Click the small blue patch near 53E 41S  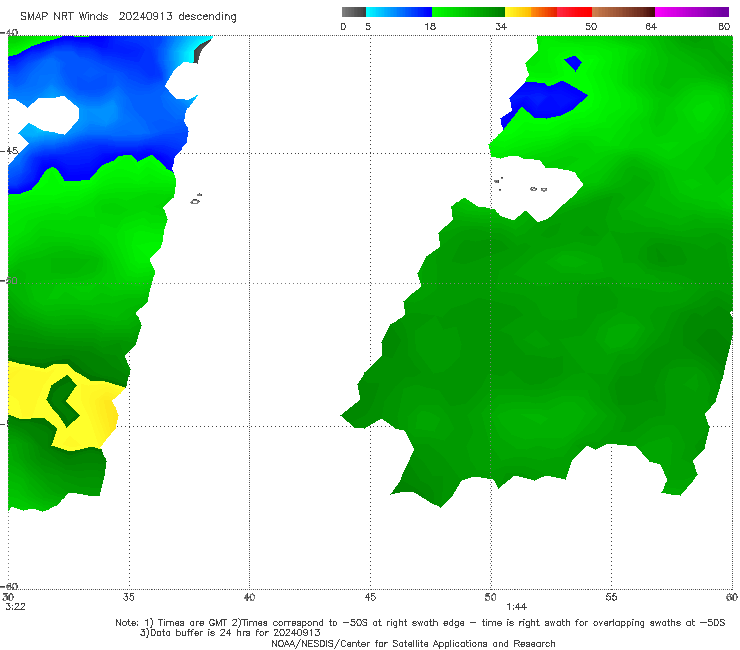(x=573, y=62)
